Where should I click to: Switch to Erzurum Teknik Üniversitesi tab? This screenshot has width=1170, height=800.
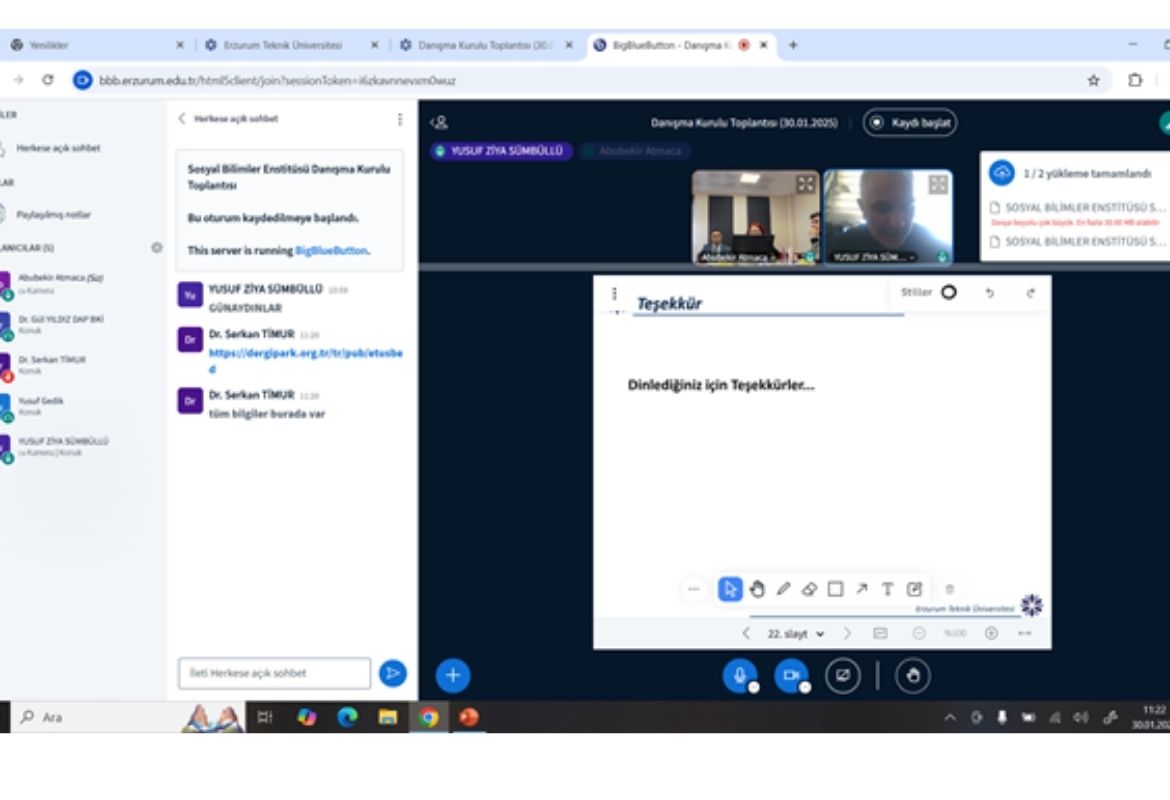click(x=283, y=45)
